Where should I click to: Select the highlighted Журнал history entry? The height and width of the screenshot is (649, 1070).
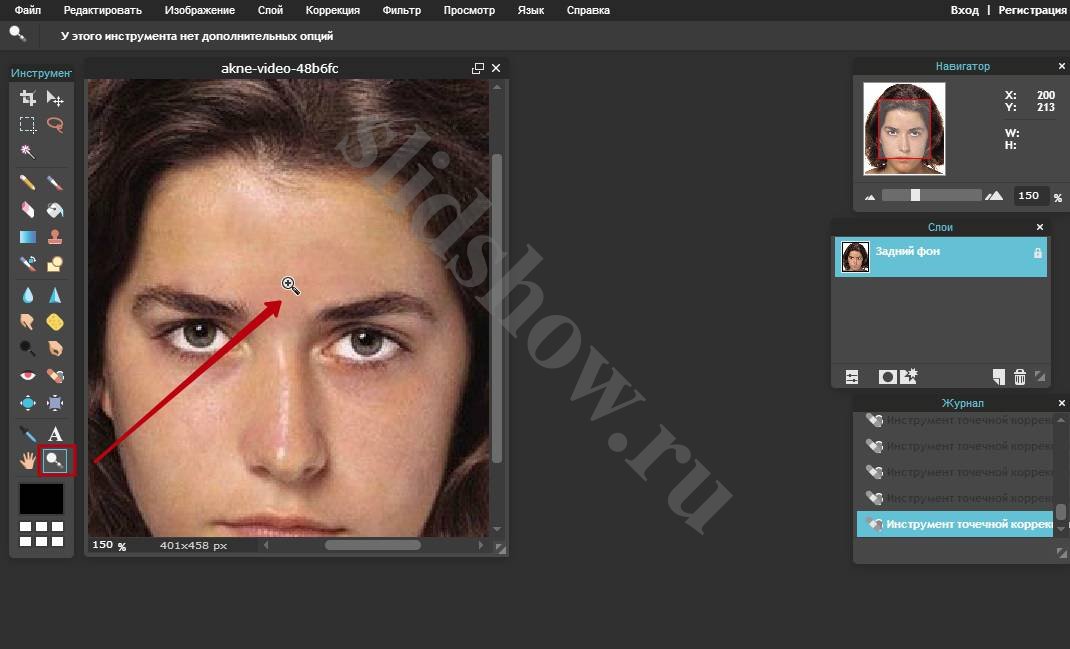pyautogui.click(x=955, y=524)
